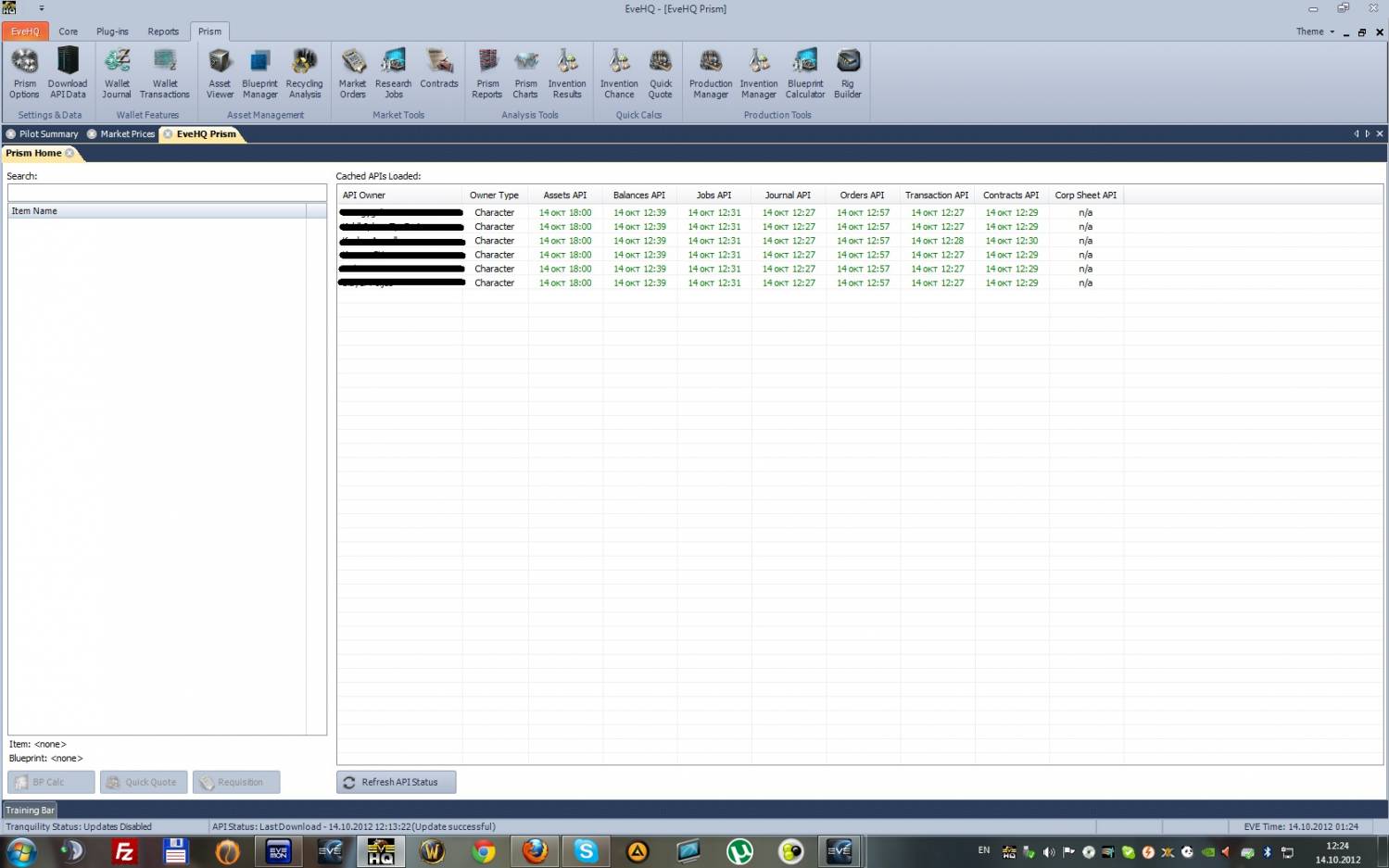Sort by Transaction API column
1389x868 pixels.
[937, 195]
